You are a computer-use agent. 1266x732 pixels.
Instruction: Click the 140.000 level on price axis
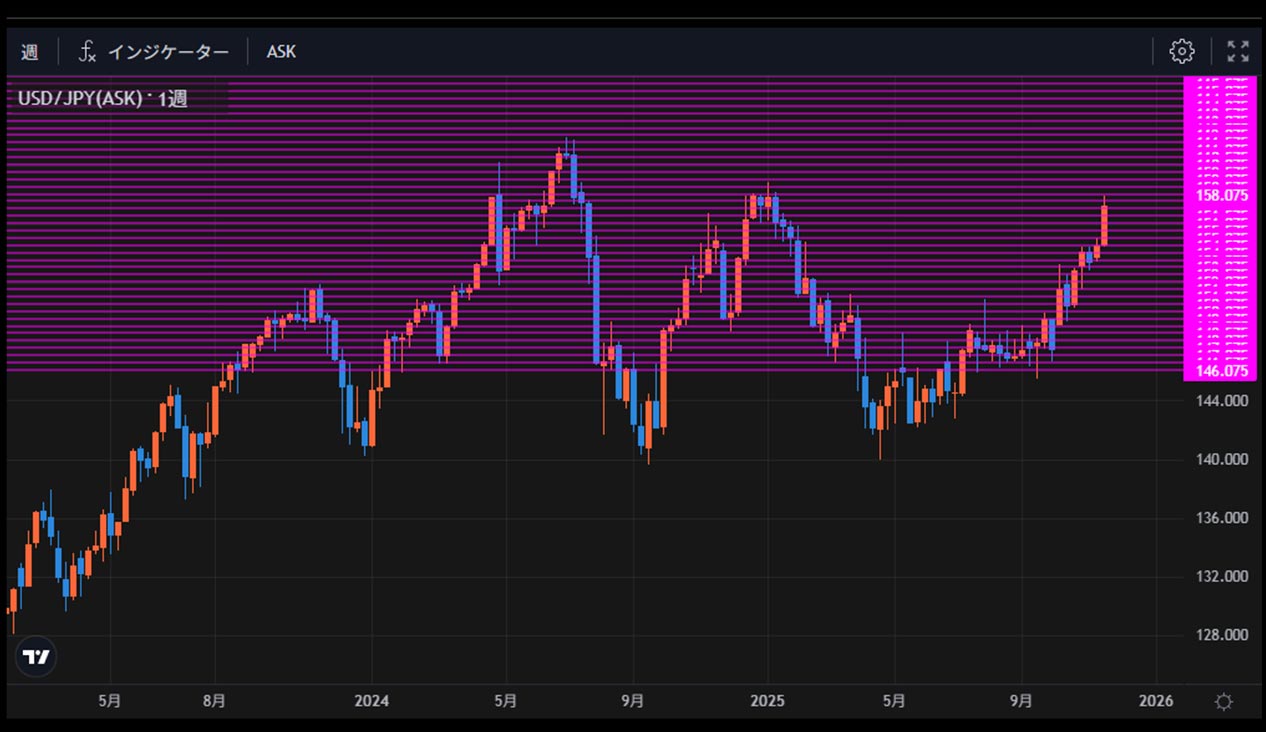pyautogui.click(x=1221, y=459)
